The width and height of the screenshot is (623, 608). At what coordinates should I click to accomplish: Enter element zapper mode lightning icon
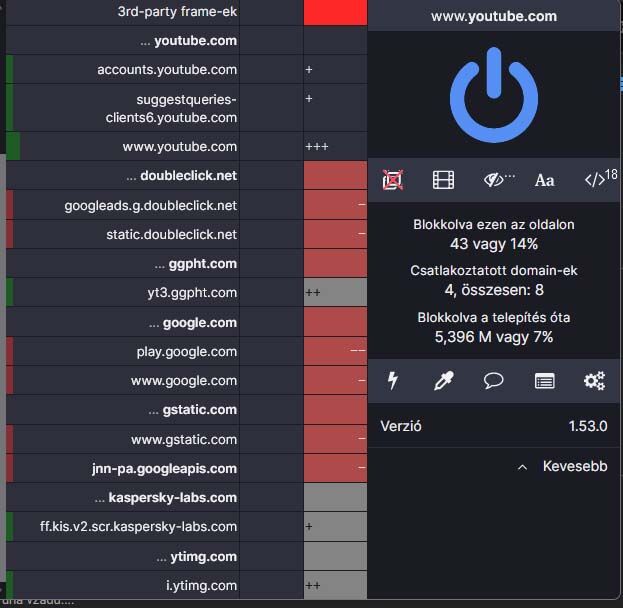click(393, 381)
